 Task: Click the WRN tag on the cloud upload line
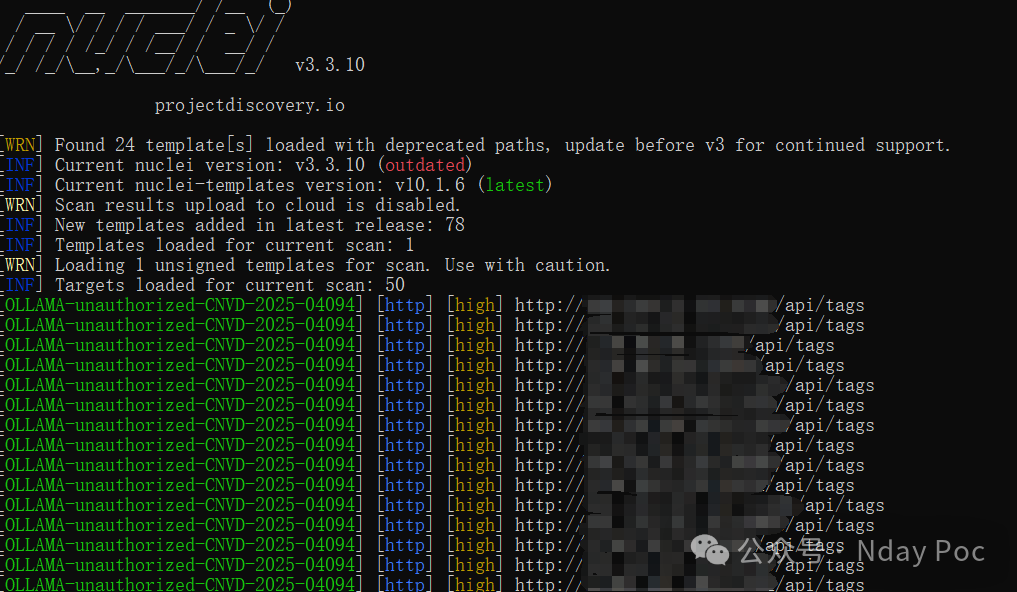click(x=20, y=206)
